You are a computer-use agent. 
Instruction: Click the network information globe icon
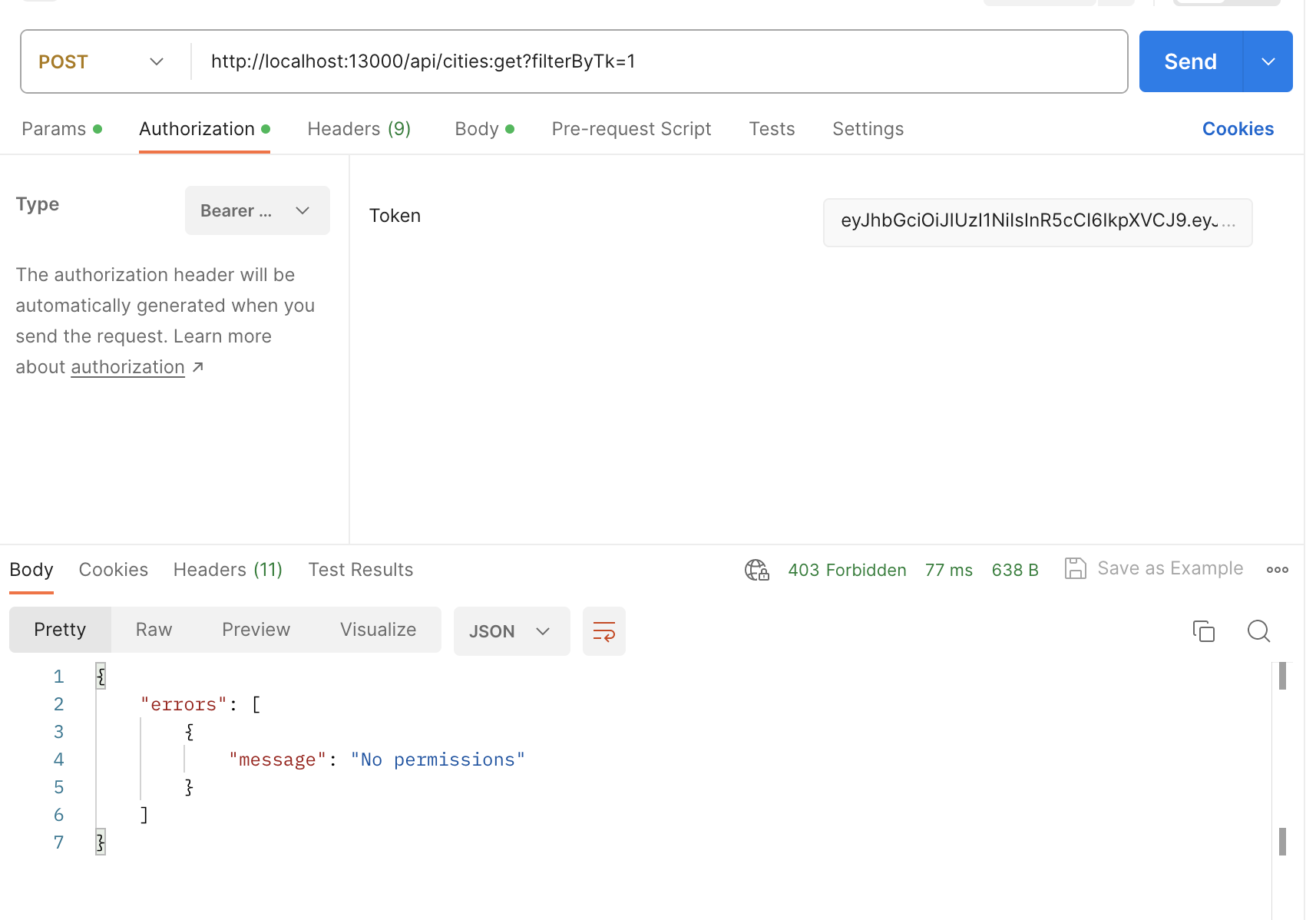[756, 570]
